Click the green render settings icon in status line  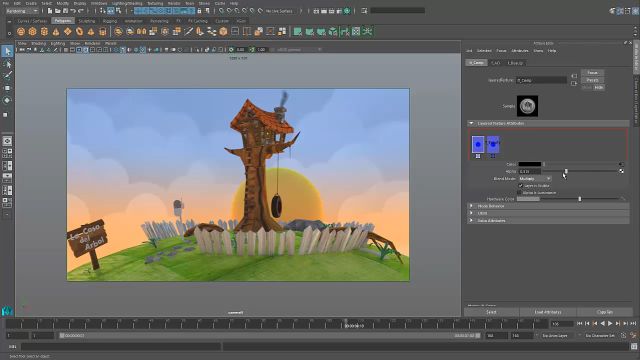(347, 11)
